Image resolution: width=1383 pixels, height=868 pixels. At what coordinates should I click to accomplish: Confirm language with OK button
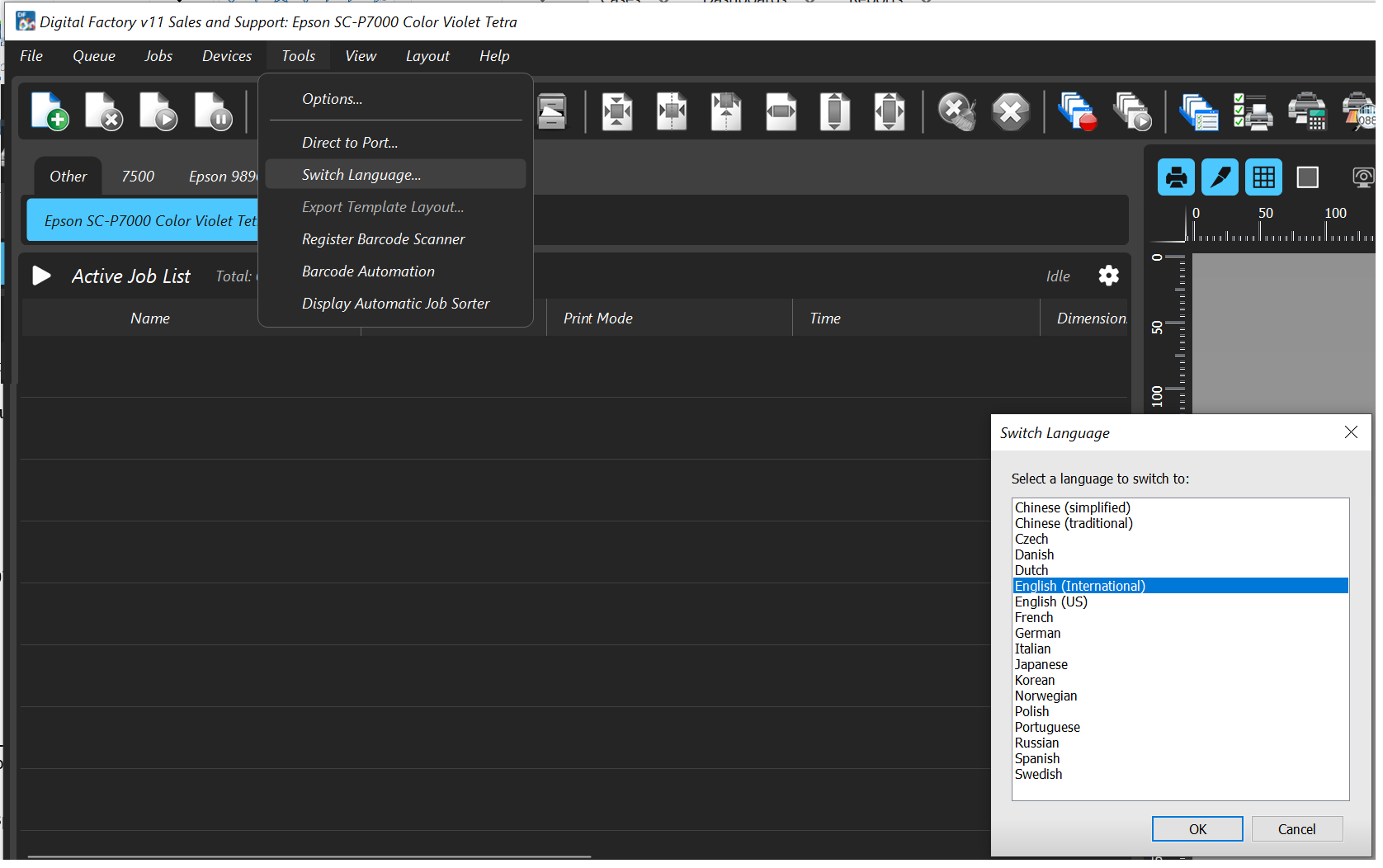coord(1197,829)
